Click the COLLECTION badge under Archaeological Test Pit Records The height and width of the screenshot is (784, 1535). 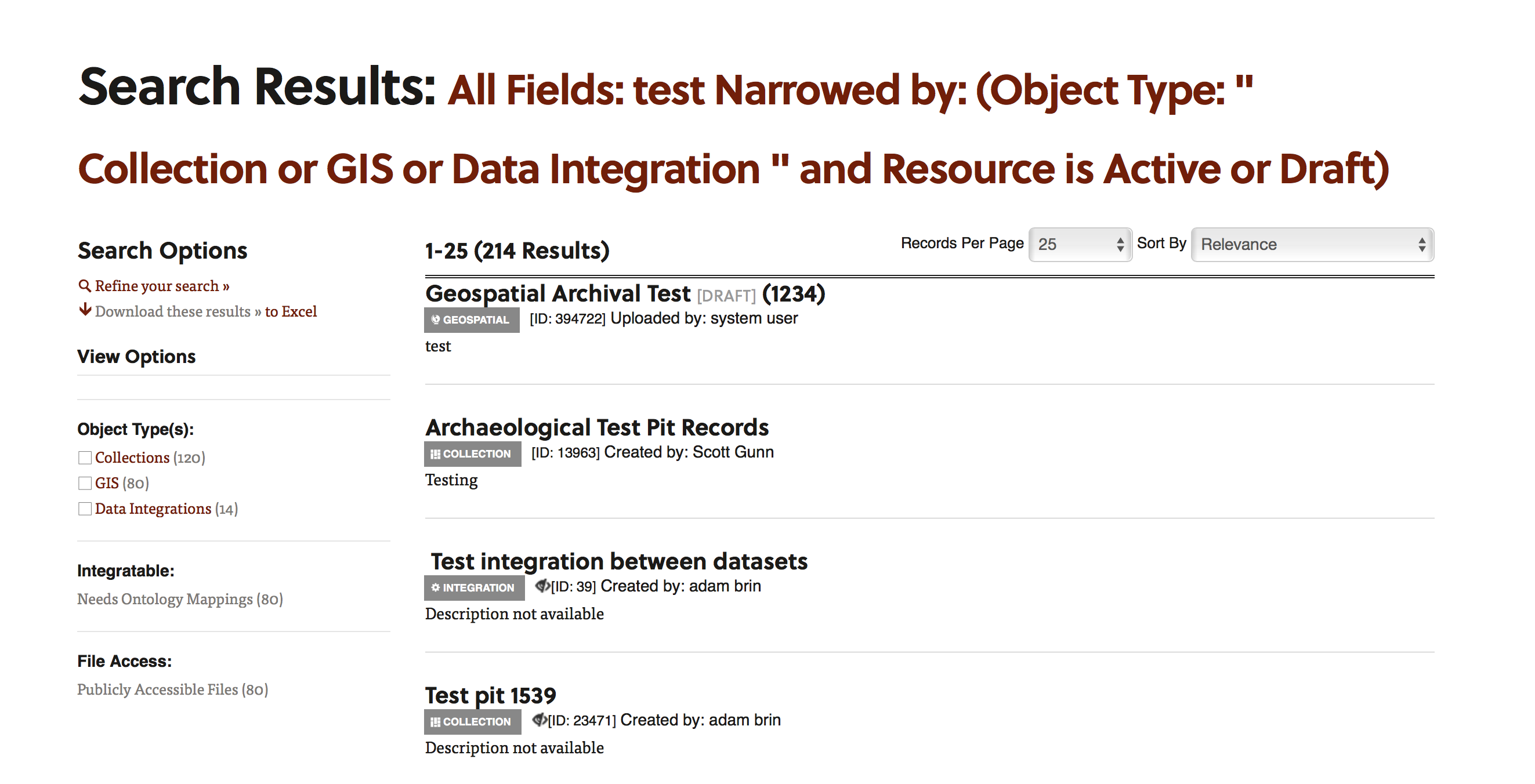pos(473,454)
